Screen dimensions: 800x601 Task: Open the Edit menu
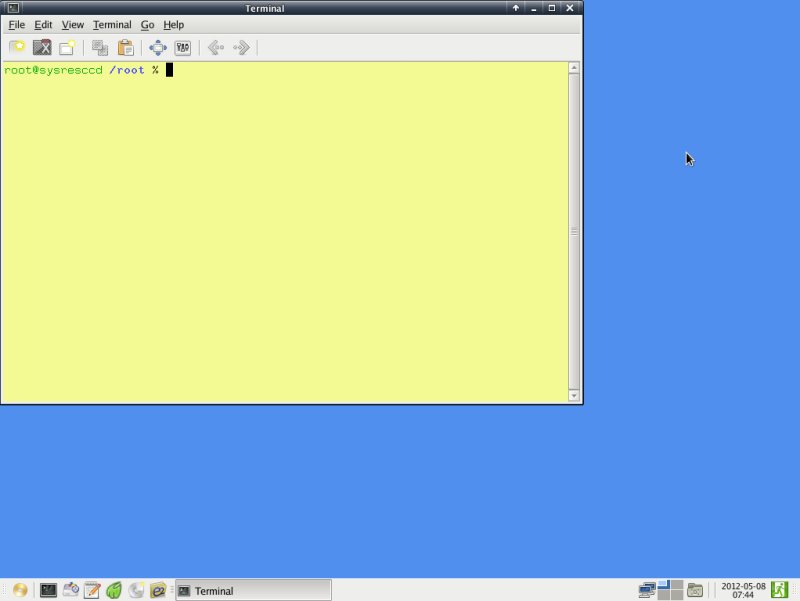point(43,24)
